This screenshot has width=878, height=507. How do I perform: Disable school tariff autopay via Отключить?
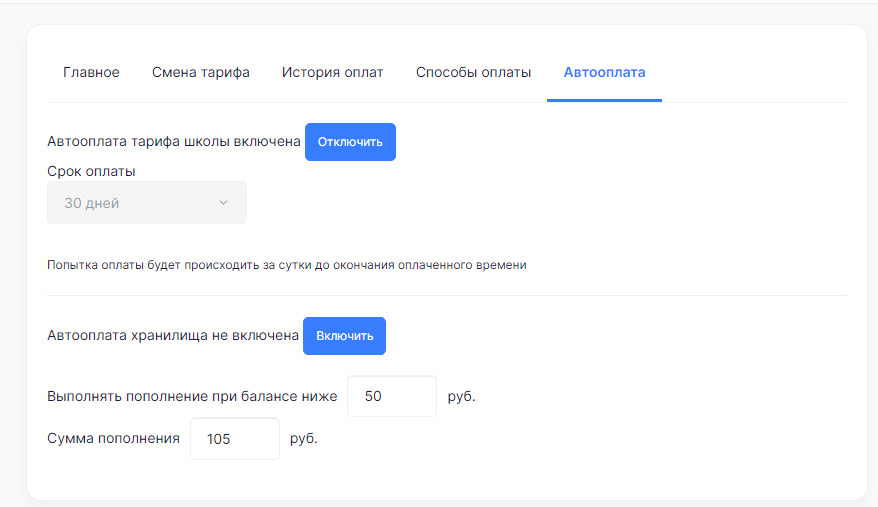click(x=351, y=142)
